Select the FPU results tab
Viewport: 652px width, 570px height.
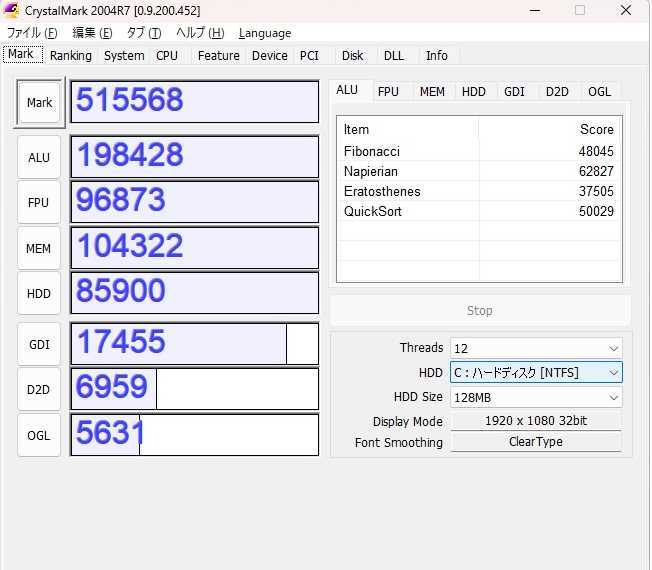(388, 91)
